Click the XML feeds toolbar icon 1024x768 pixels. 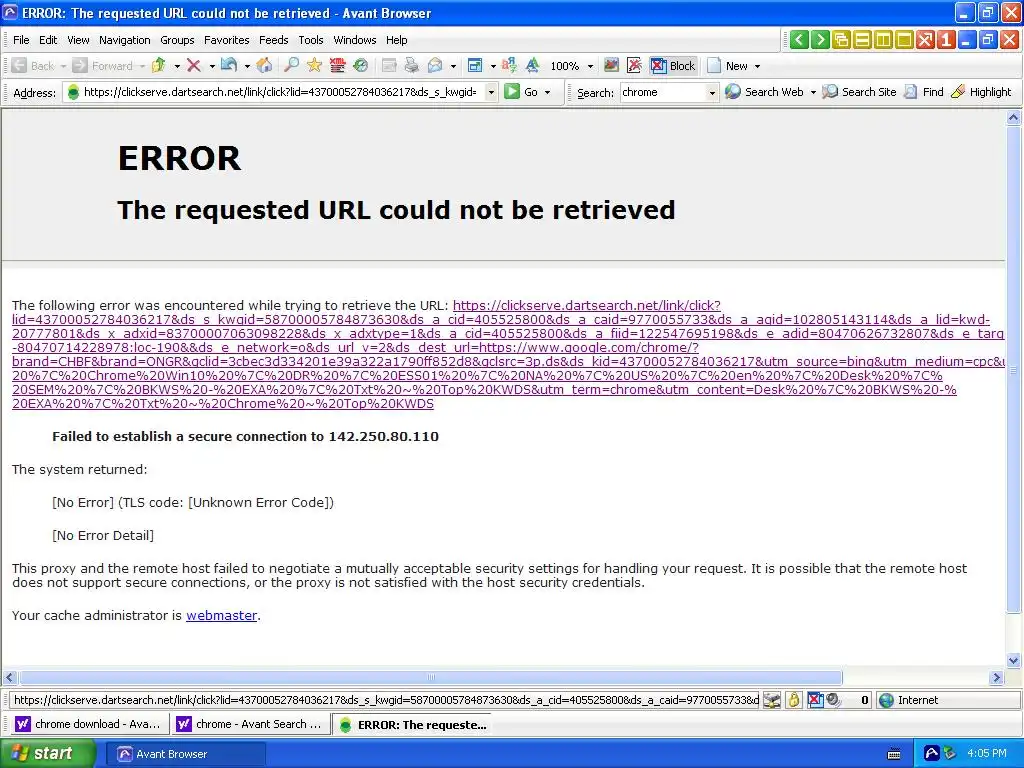337,65
